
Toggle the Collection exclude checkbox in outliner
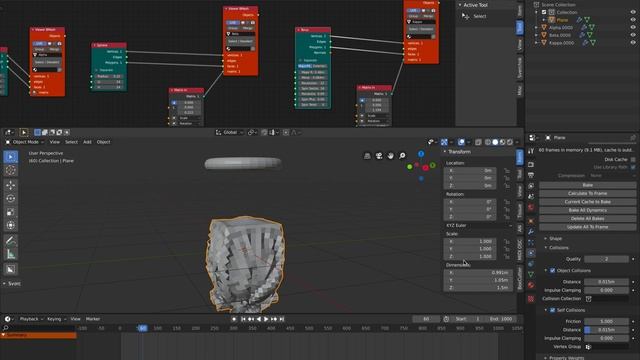544,12
